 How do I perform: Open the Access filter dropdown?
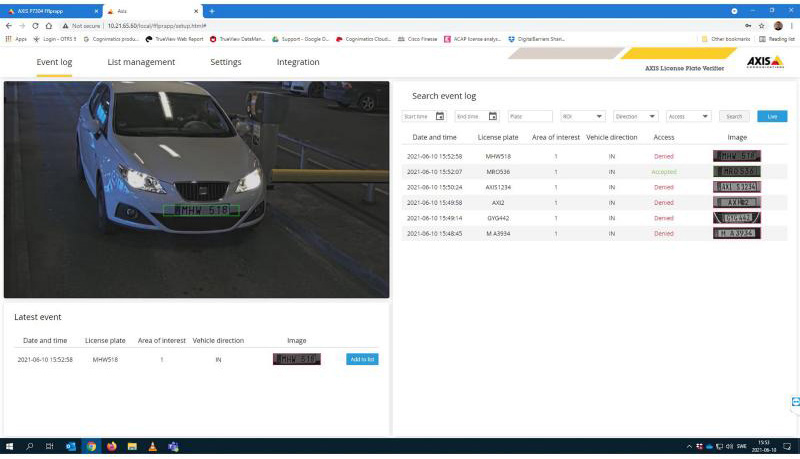(688, 116)
